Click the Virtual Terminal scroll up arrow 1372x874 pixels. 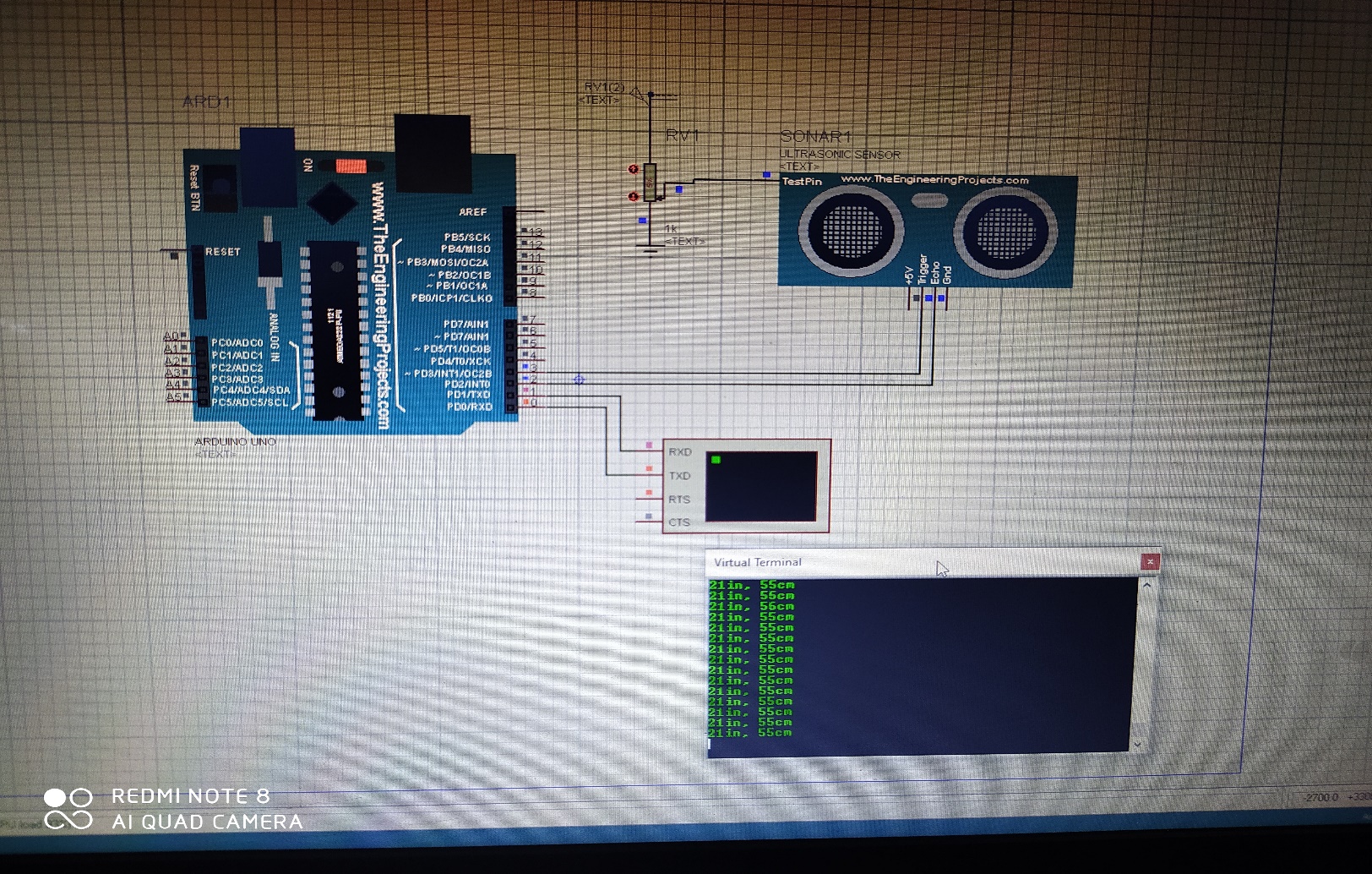1146,585
